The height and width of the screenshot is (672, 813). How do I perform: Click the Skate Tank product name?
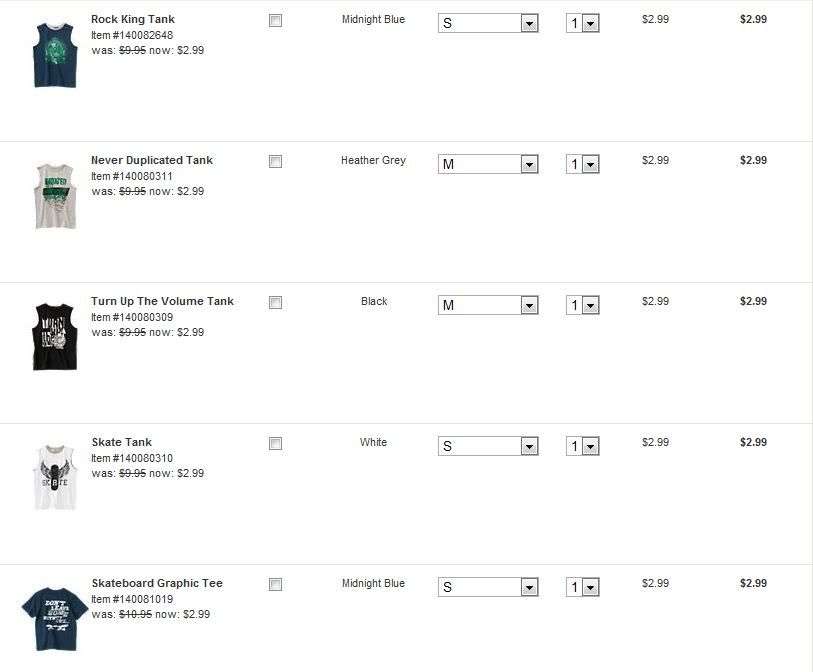coord(121,442)
